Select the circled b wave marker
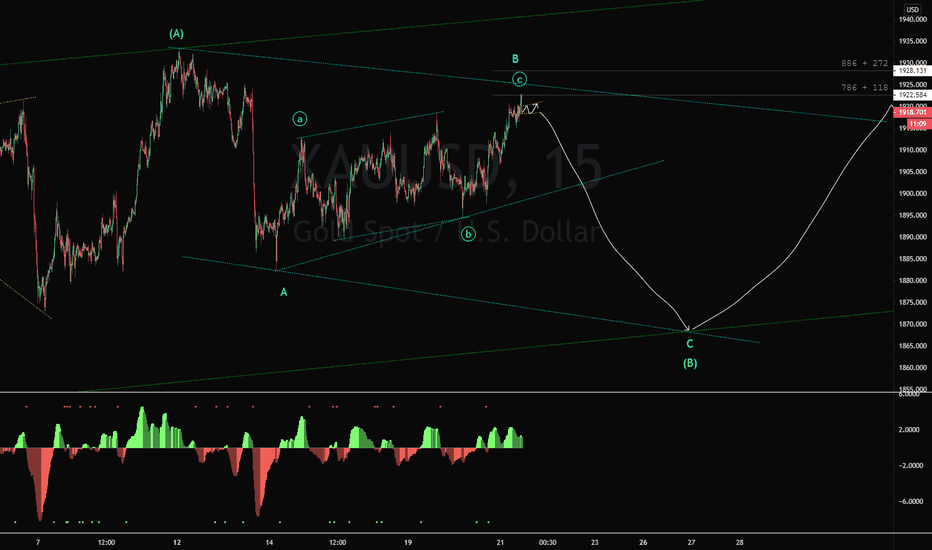Screen dimensions: 932x550 coord(468,234)
